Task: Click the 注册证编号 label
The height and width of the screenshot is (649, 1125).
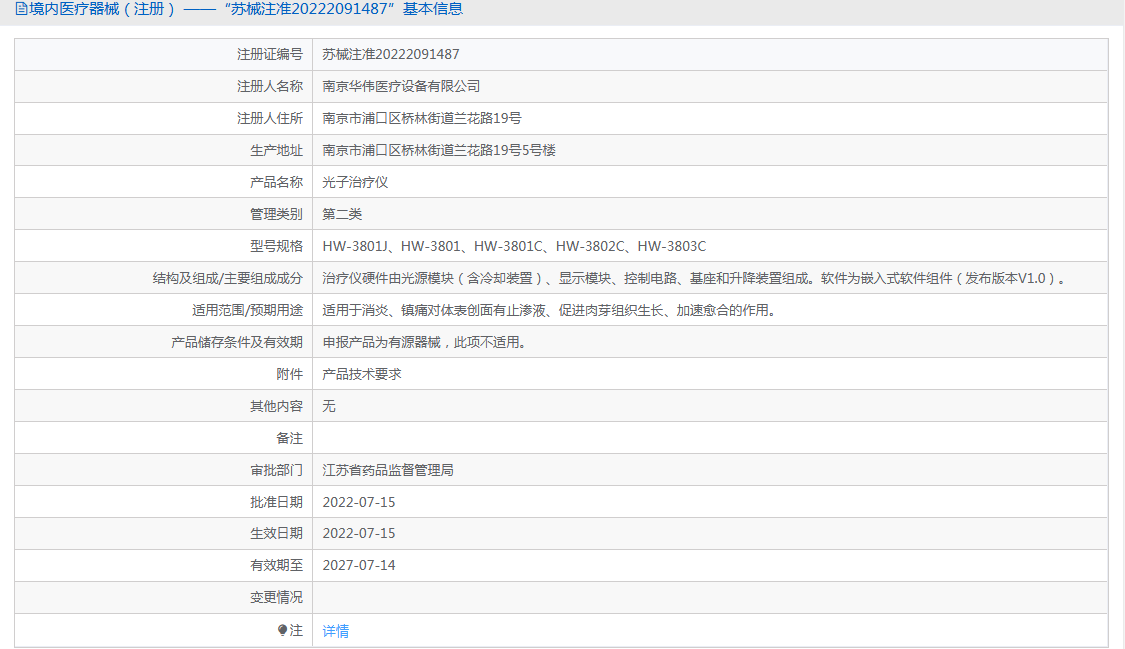Action: point(270,55)
